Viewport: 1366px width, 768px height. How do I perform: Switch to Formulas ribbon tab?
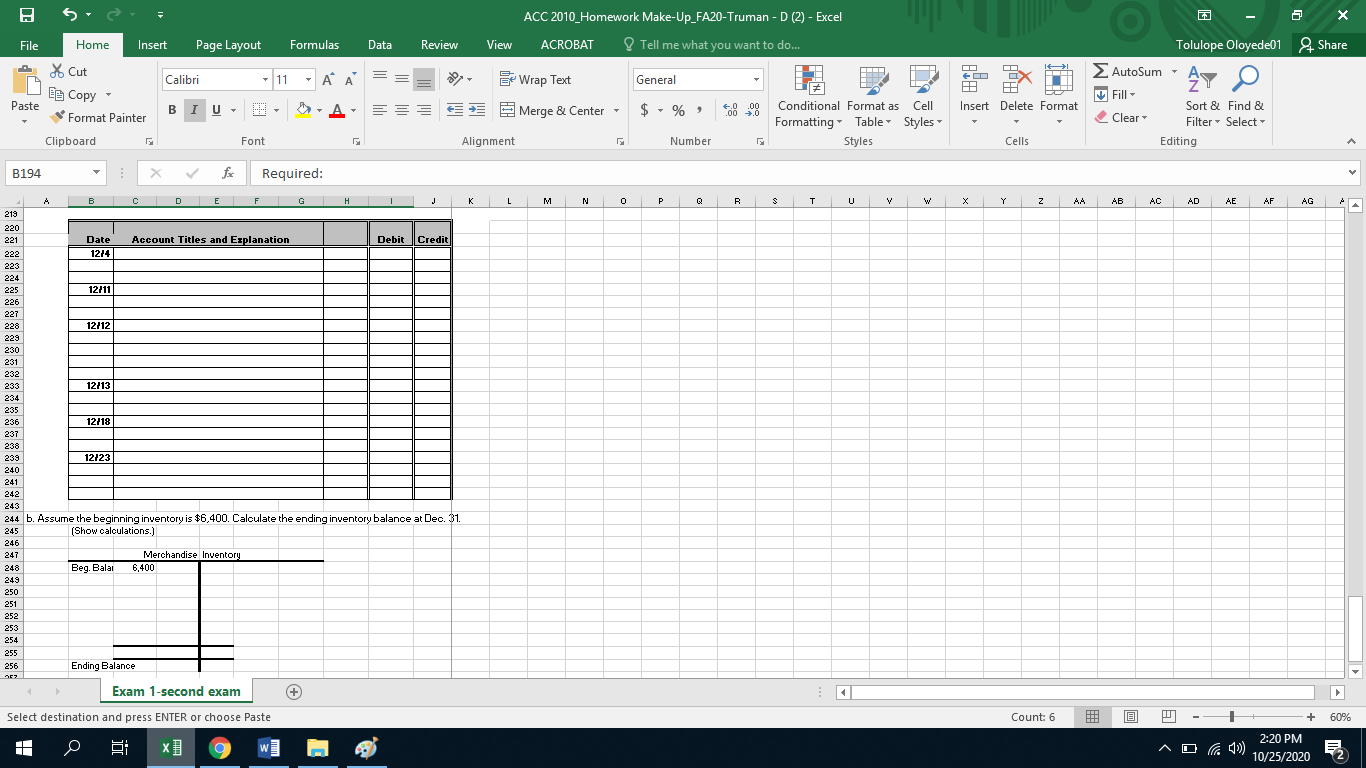pyautogui.click(x=314, y=44)
